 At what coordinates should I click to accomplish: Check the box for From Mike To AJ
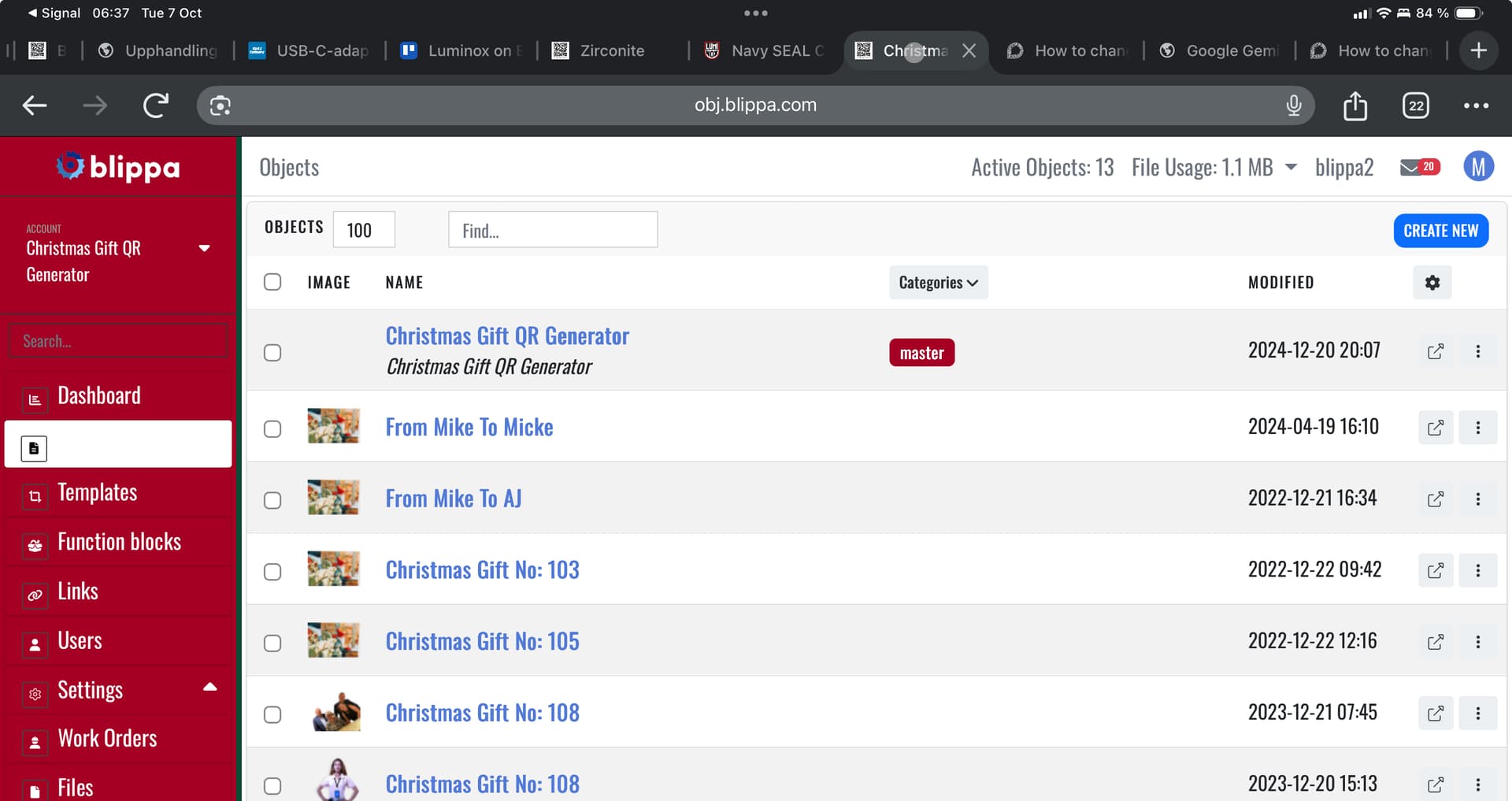point(272,500)
